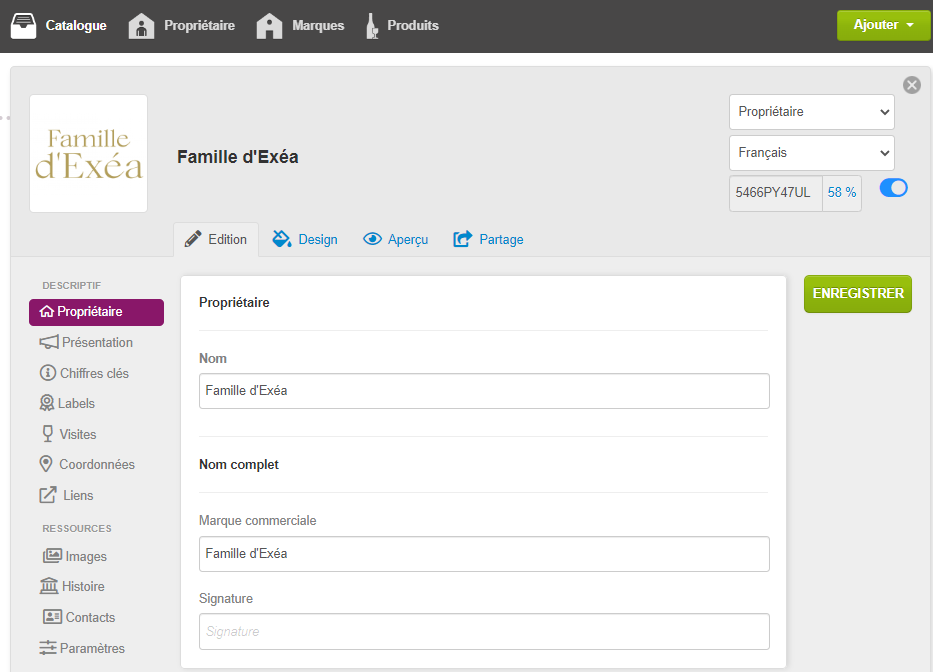Switch to the Aperçu tab
933x672 pixels.
[x=396, y=239]
